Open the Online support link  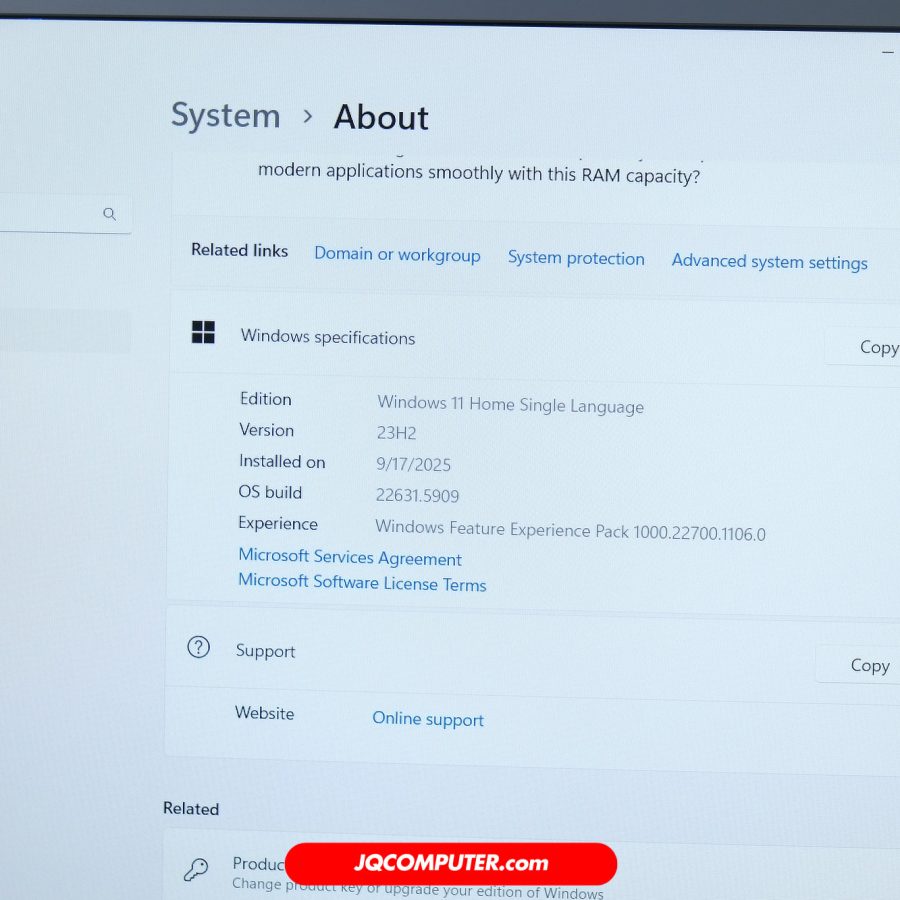tap(428, 719)
